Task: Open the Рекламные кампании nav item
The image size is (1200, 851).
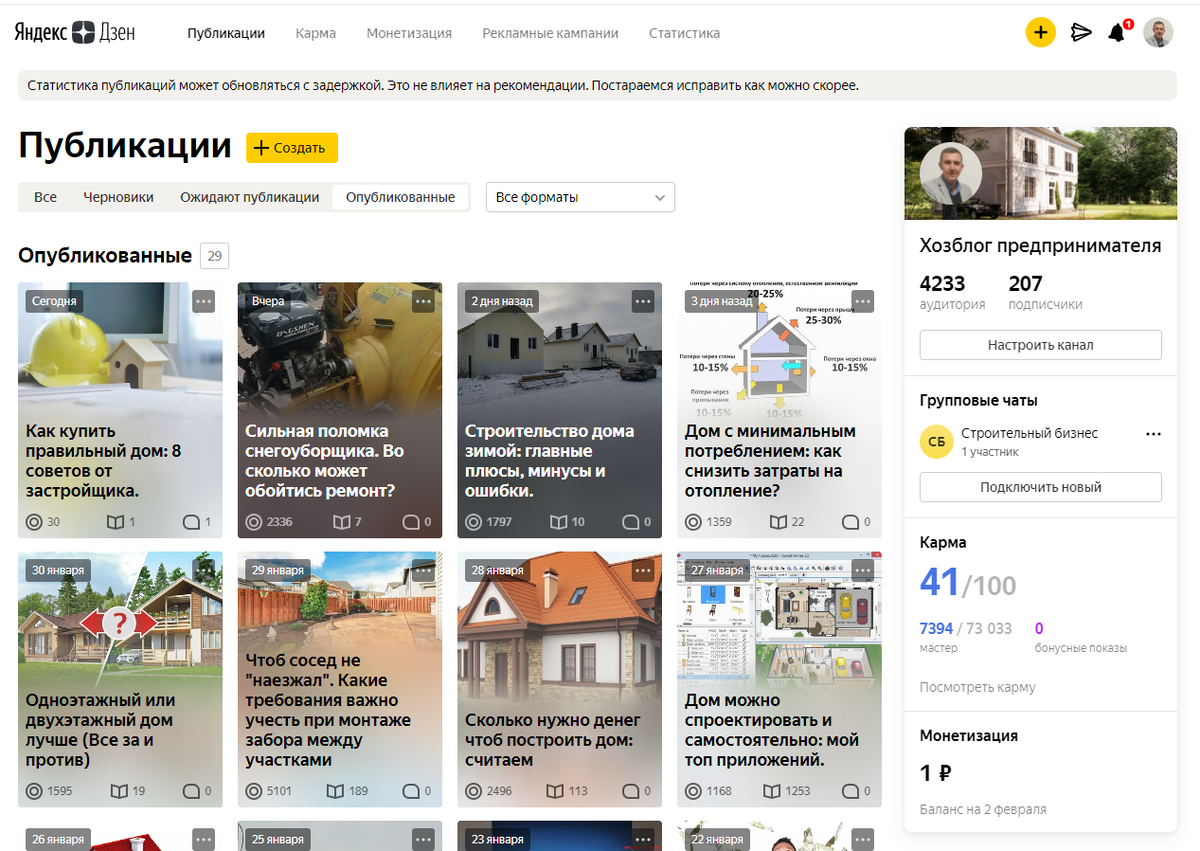Action: pyautogui.click(x=550, y=33)
